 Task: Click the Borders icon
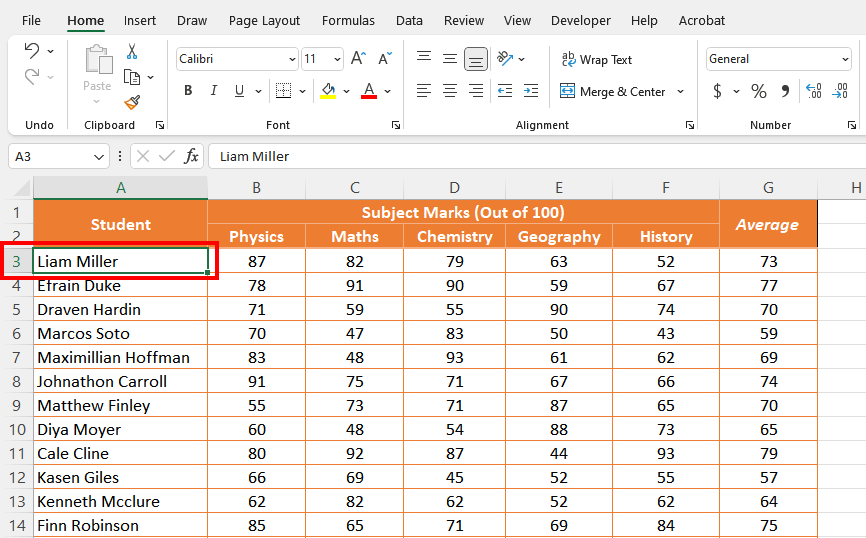[283, 91]
